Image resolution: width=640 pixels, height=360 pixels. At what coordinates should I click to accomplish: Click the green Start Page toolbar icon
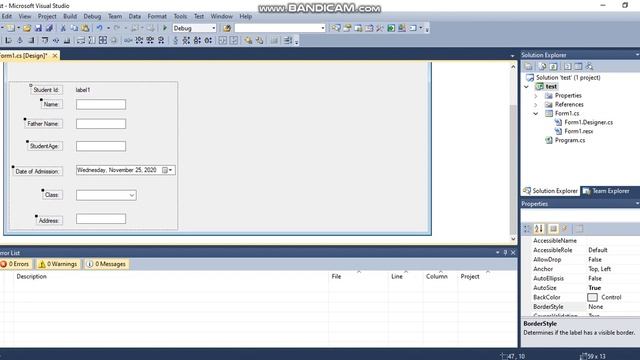[391, 28]
